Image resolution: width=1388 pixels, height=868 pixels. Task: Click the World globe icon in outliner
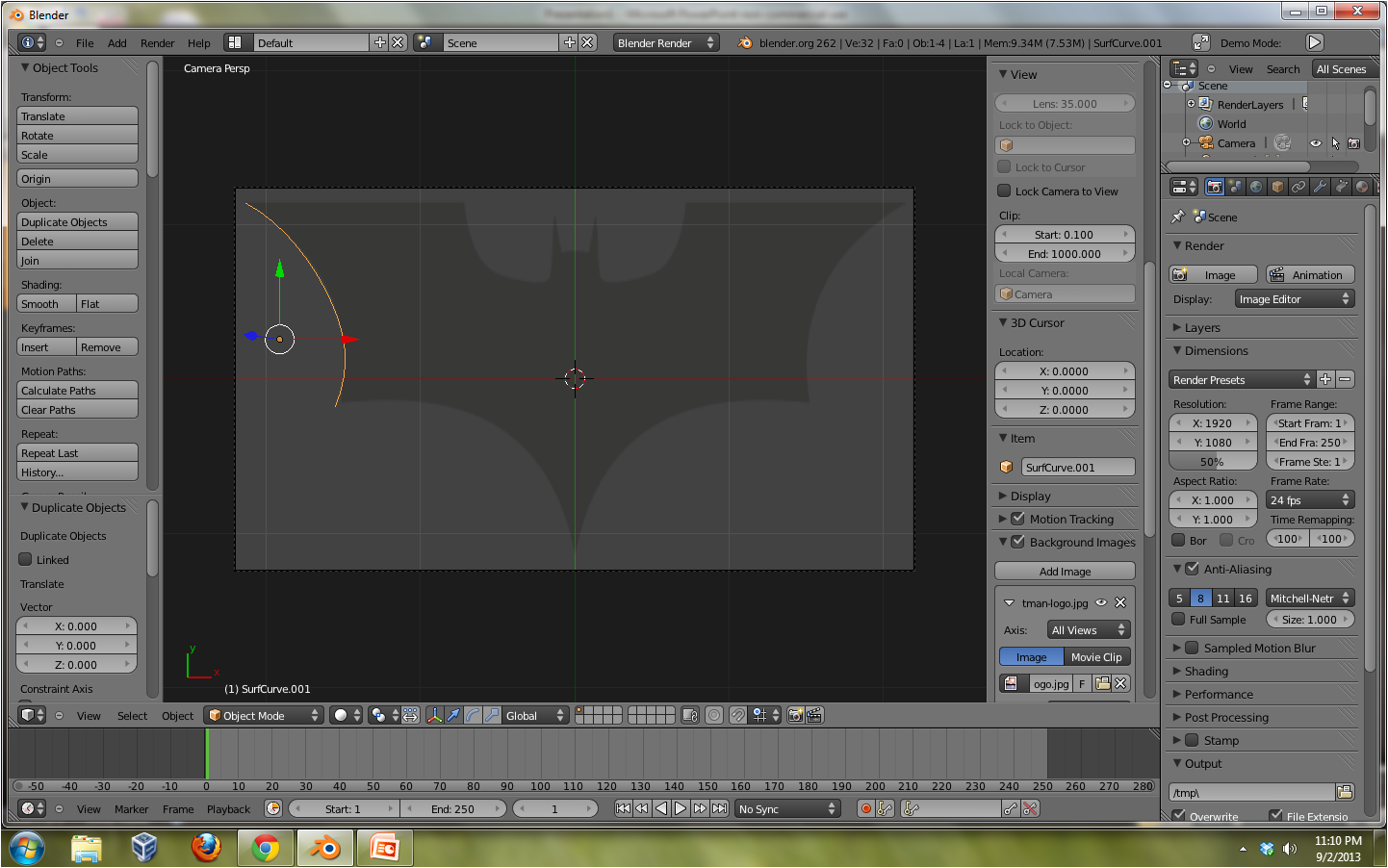click(1205, 123)
